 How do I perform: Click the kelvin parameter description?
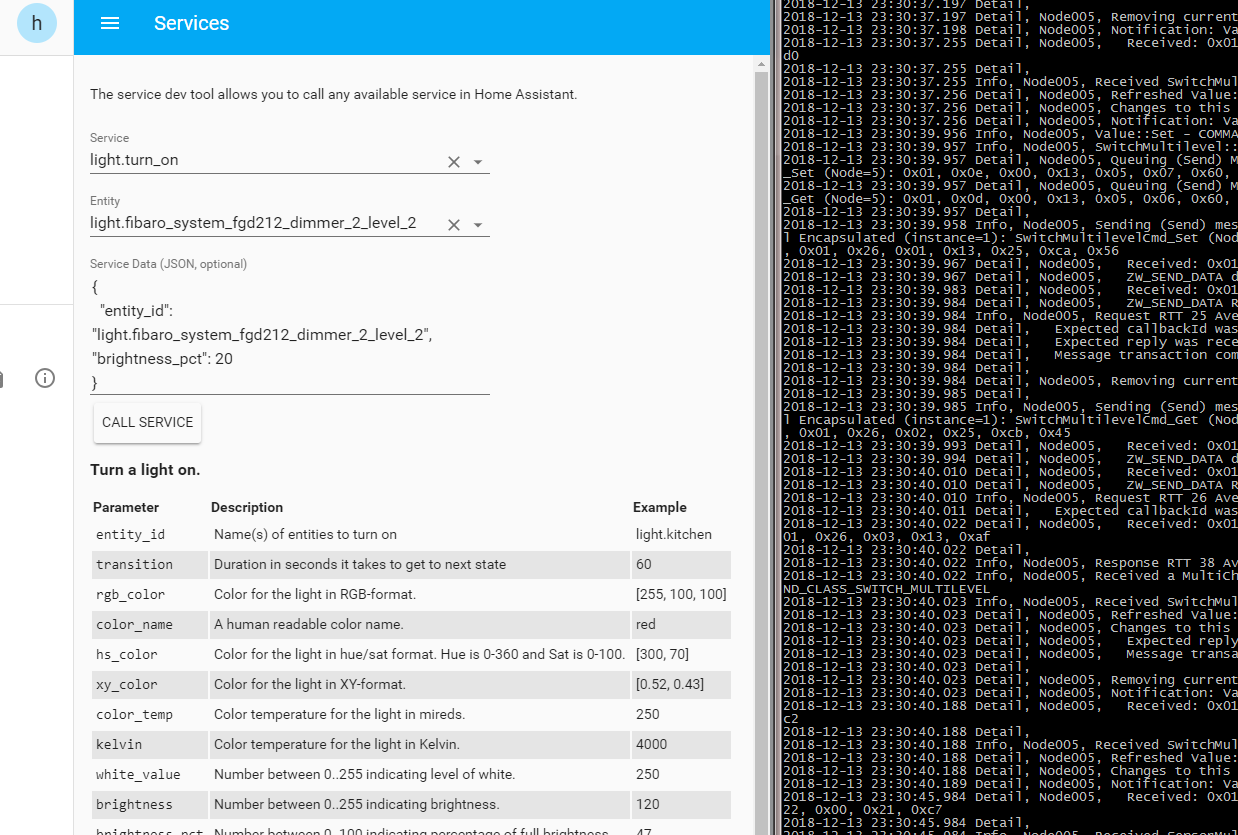point(336,744)
